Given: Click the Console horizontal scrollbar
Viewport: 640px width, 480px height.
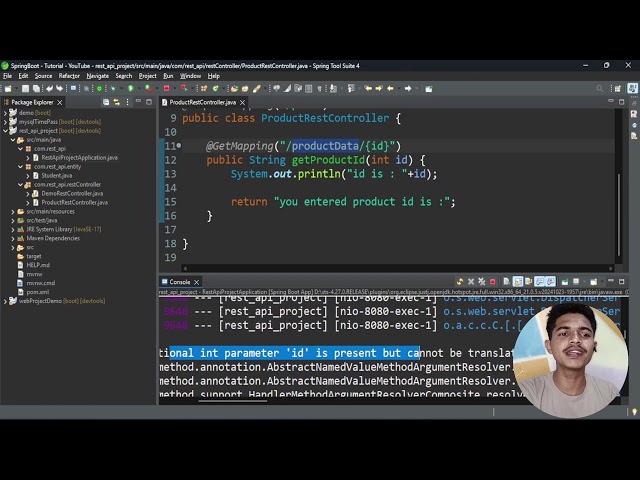Looking at the screenshot, I should pyautogui.click(x=233, y=401).
